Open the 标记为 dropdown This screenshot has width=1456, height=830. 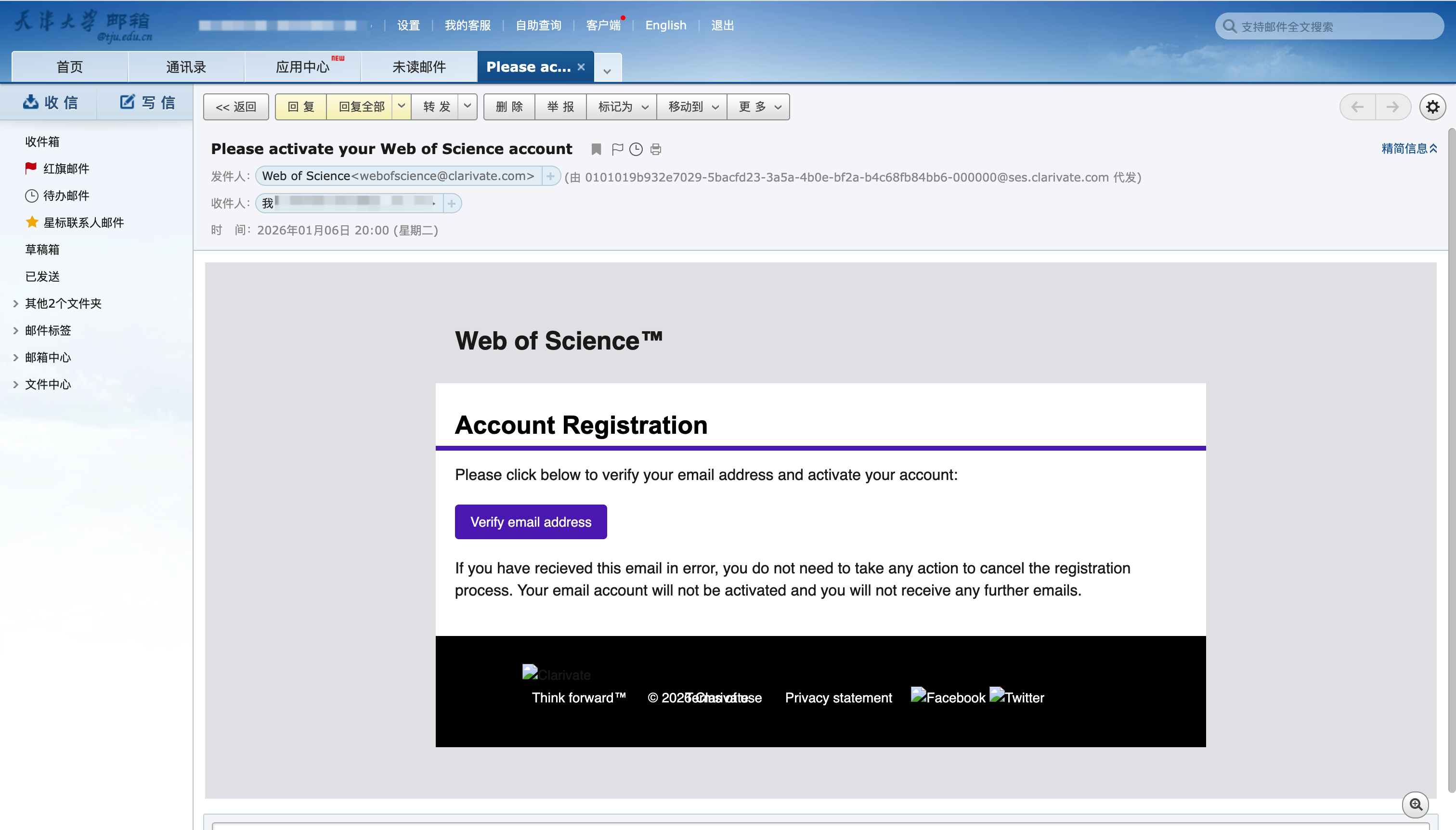click(623, 106)
